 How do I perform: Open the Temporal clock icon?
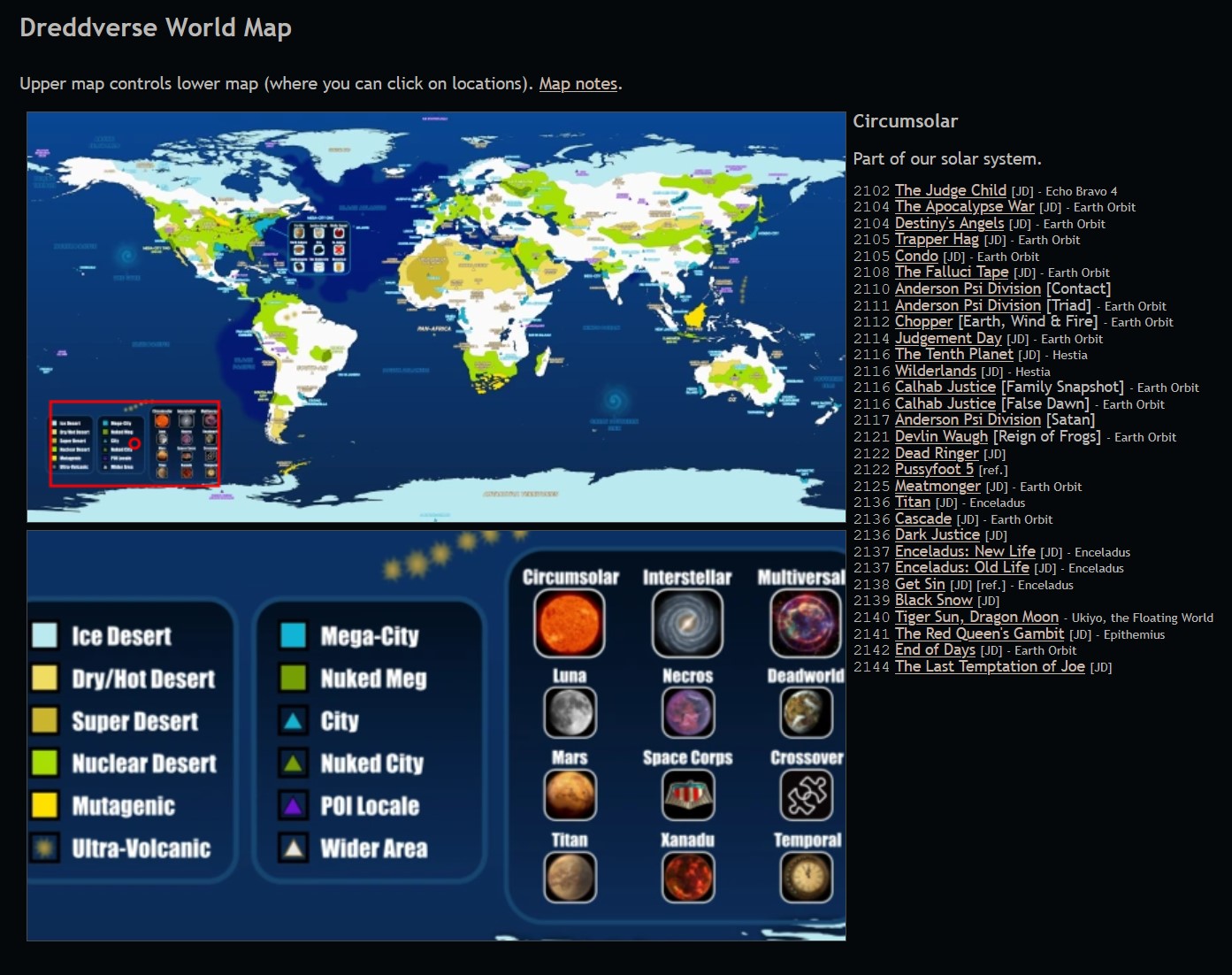807,878
